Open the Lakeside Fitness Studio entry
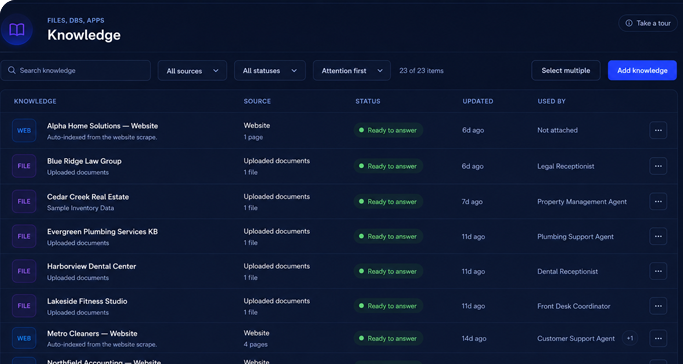Screen dimensions: 683x364 [x=87, y=301]
